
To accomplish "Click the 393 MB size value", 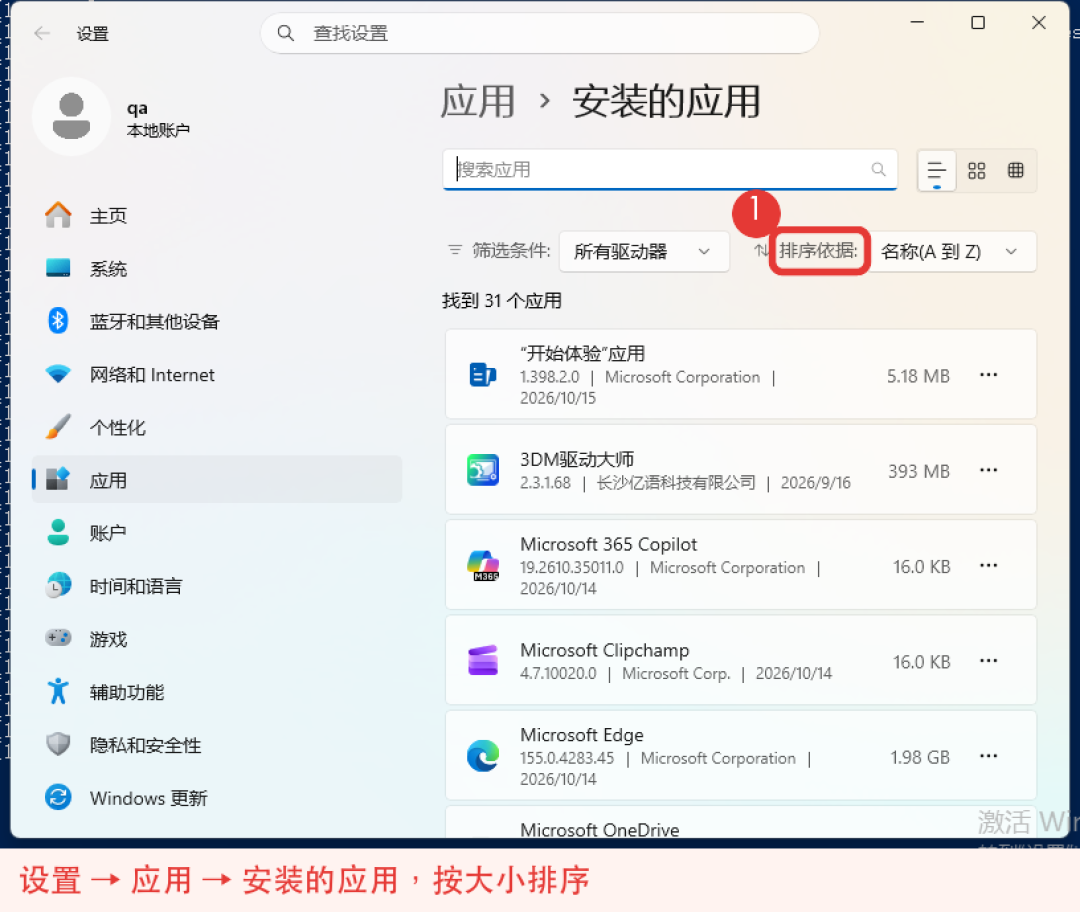I will point(919,471).
